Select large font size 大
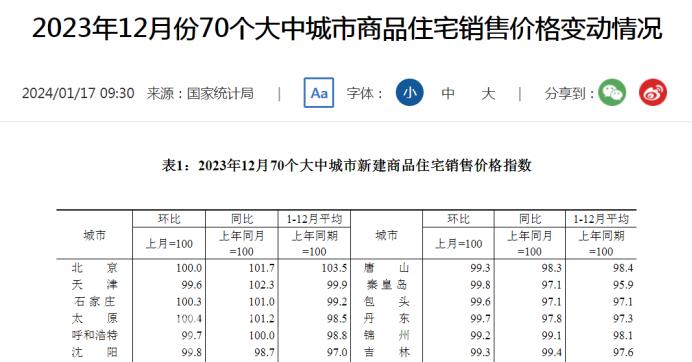692x362 pixels. tap(488, 93)
